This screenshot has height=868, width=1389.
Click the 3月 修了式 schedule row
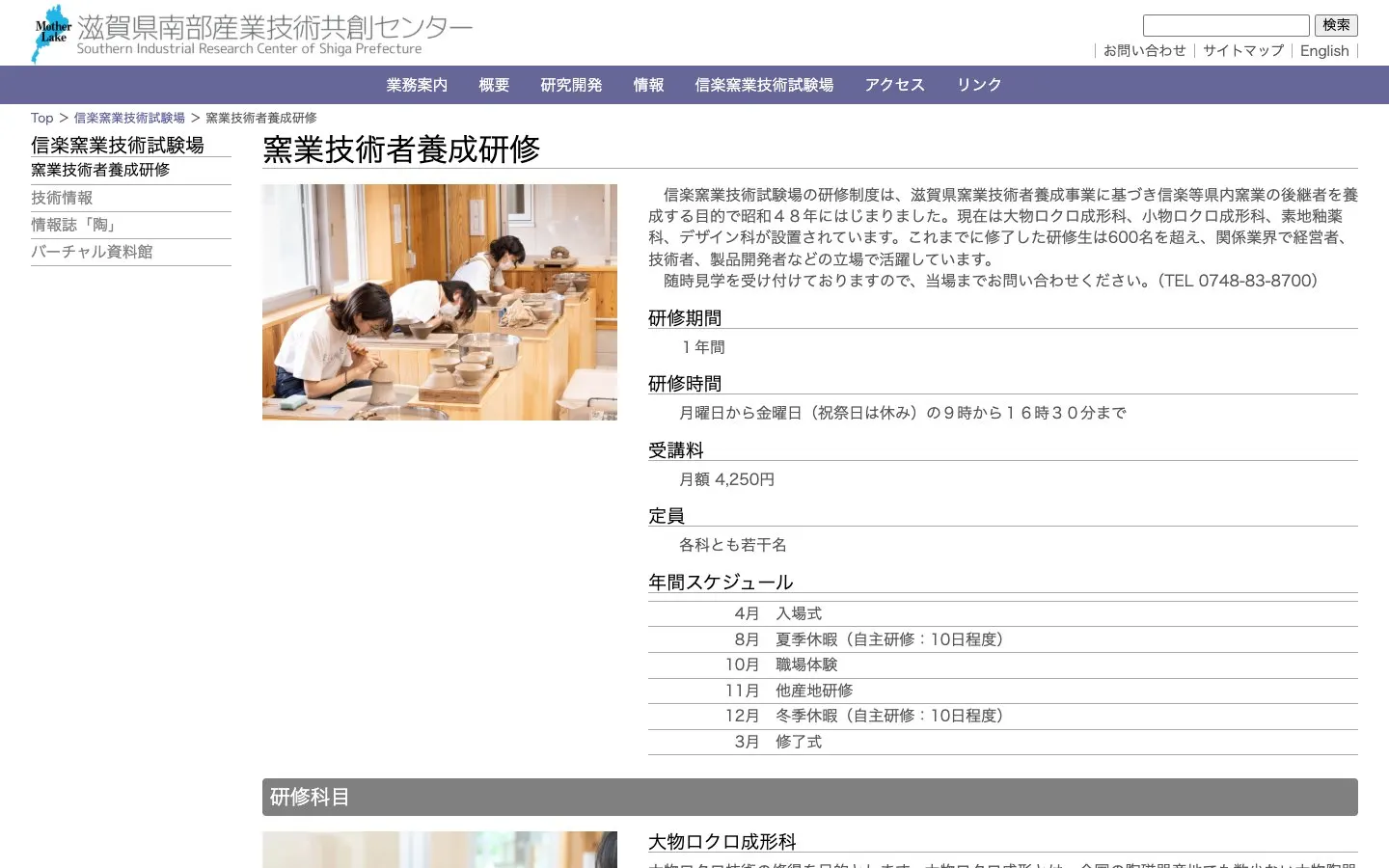1003,742
